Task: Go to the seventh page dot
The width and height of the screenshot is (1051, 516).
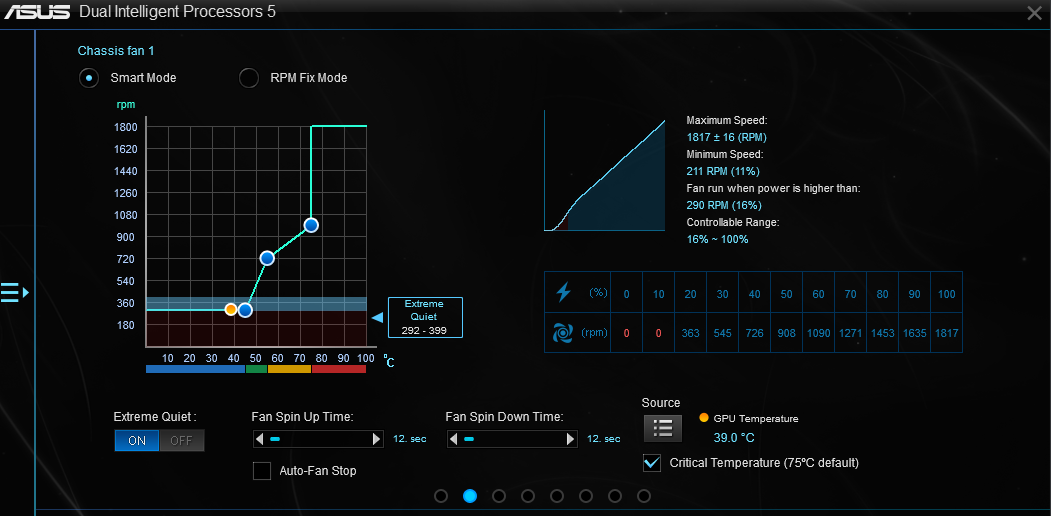Action: click(x=615, y=496)
